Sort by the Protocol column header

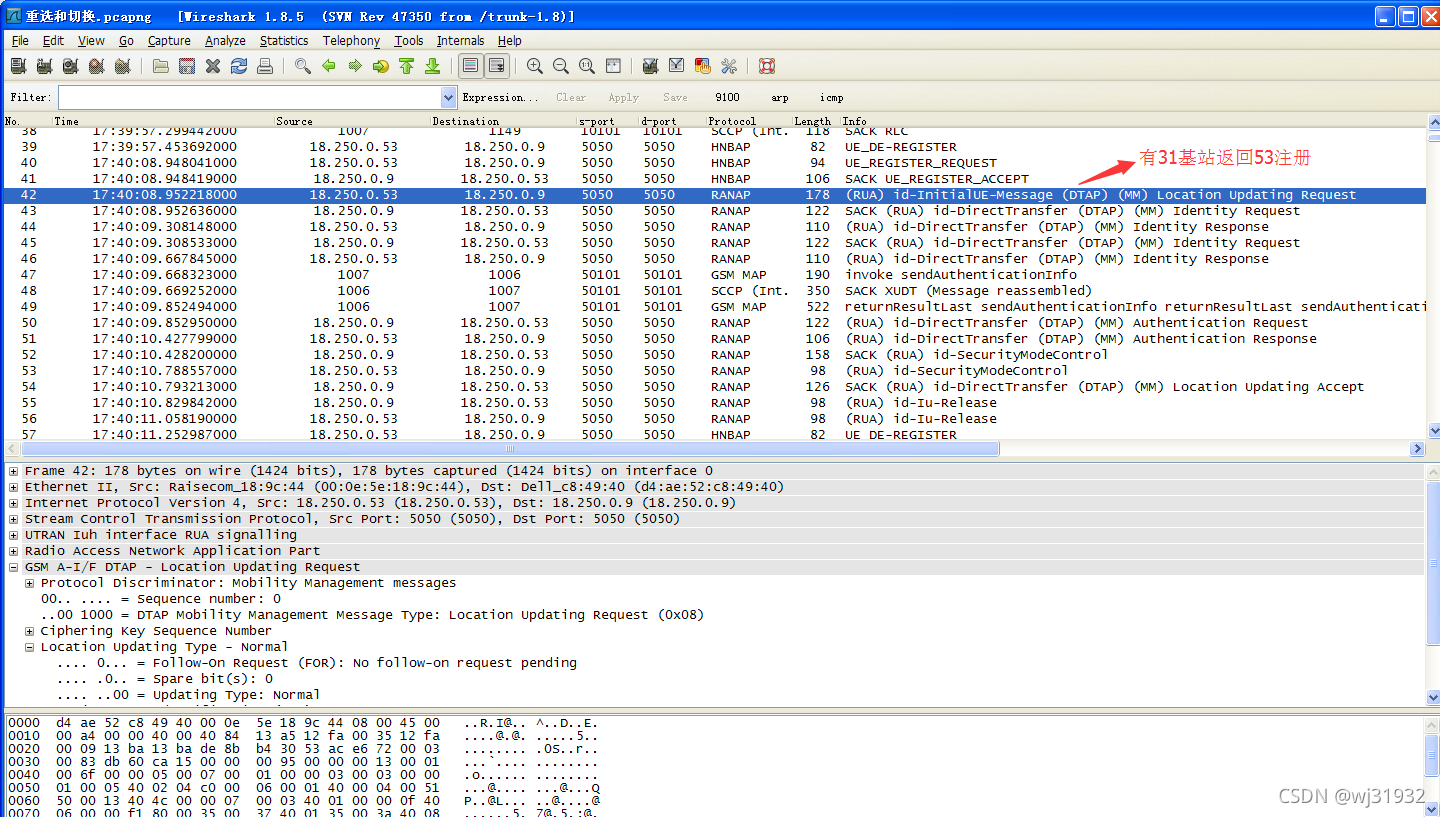point(749,121)
